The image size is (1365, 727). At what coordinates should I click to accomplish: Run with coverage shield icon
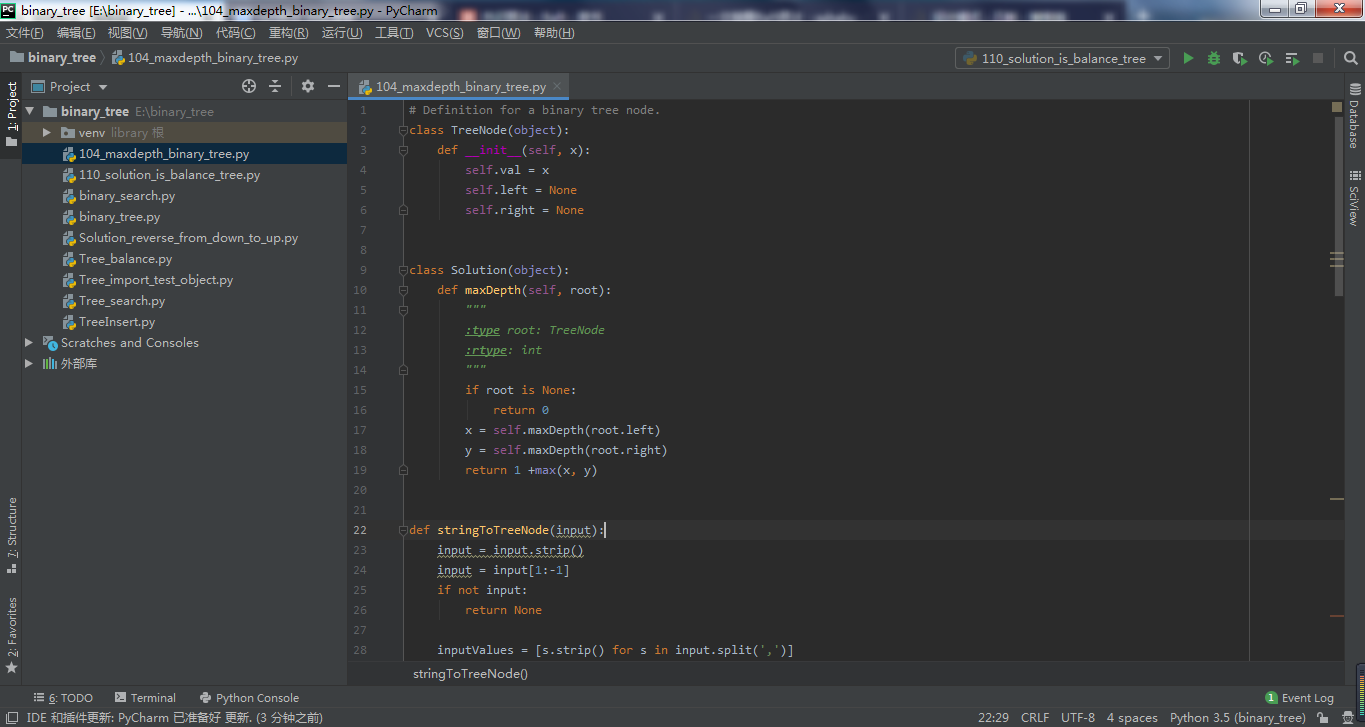(x=1240, y=58)
